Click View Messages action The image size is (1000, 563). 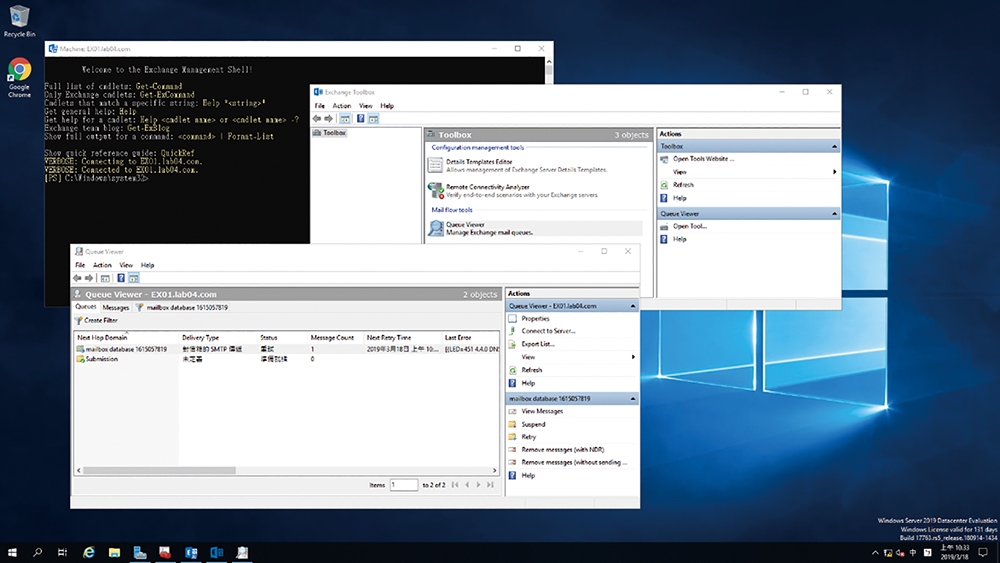pos(542,411)
